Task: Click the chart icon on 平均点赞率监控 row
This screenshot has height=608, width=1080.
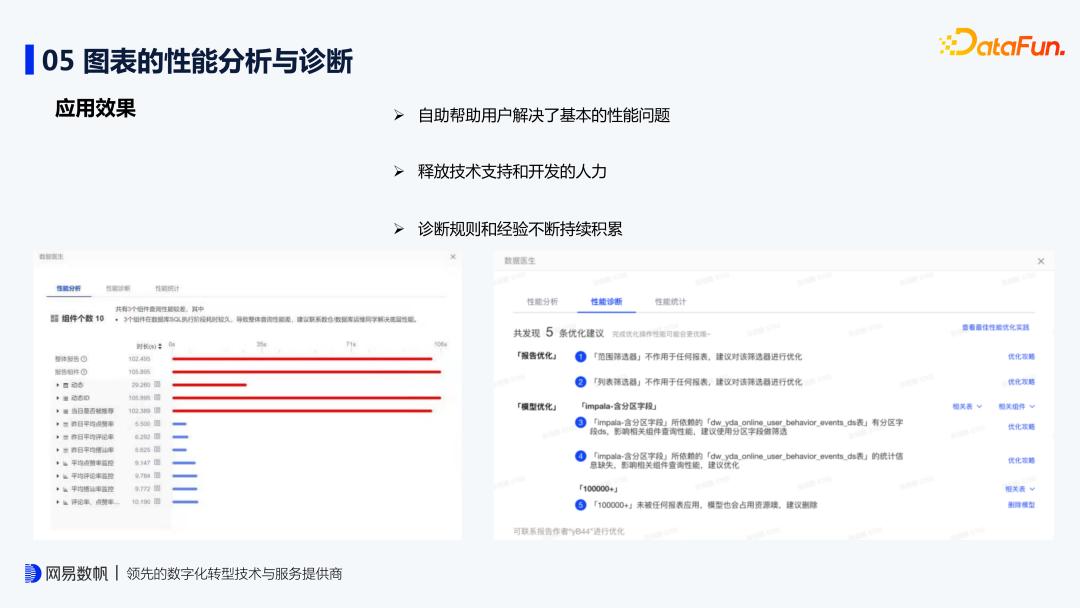Action: click(x=66, y=462)
